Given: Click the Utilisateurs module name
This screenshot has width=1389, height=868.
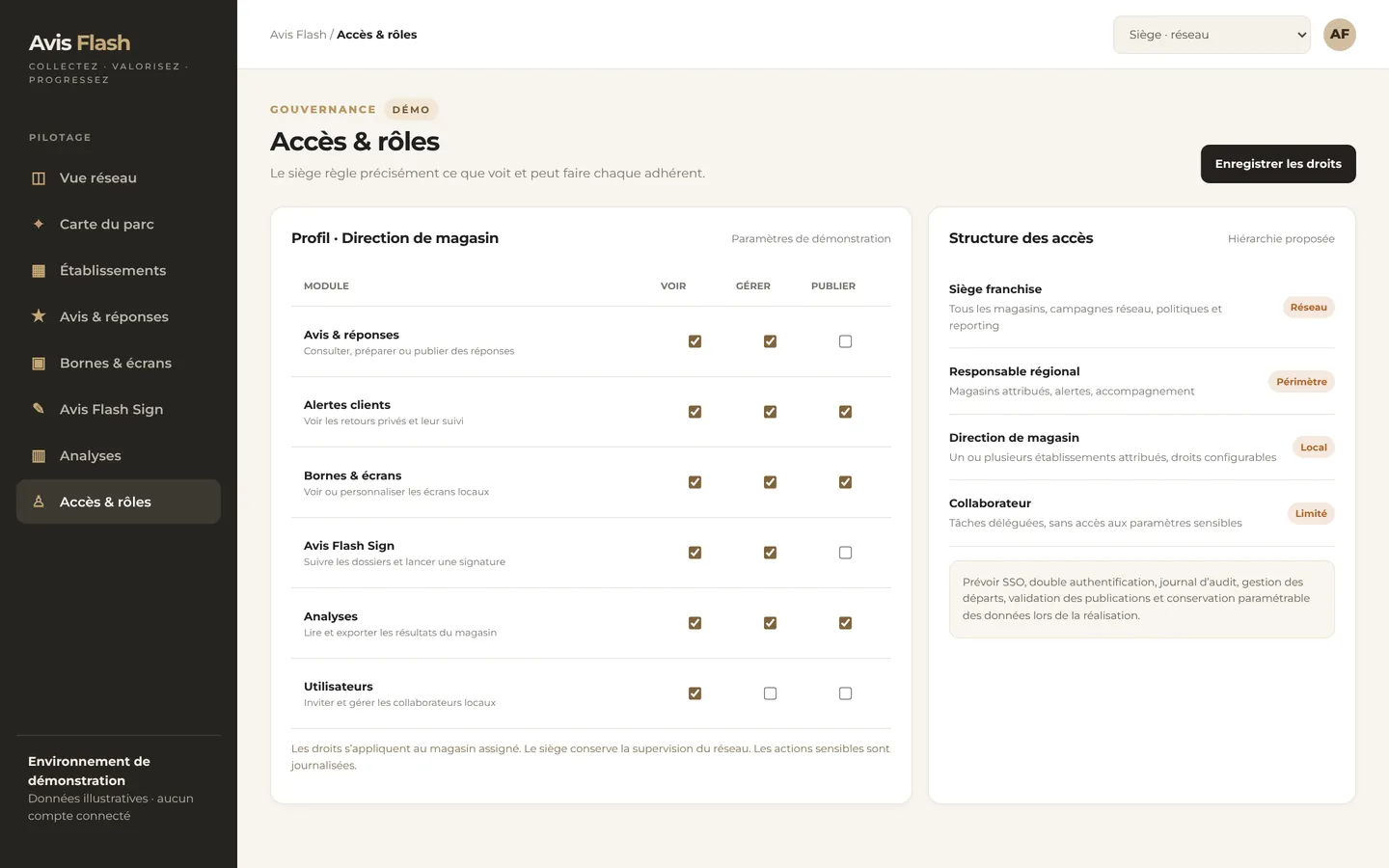Looking at the screenshot, I should [x=339, y=687].
